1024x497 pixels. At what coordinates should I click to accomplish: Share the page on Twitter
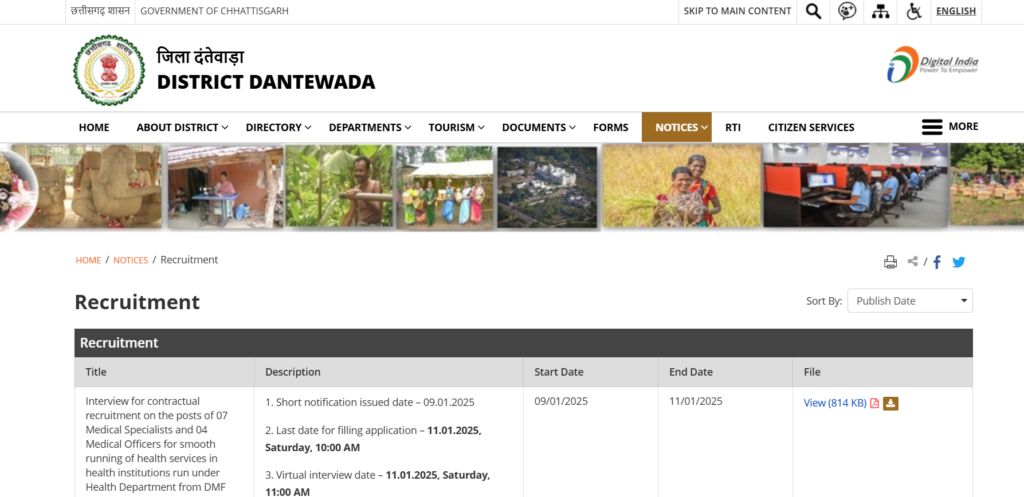click(959, 262)
